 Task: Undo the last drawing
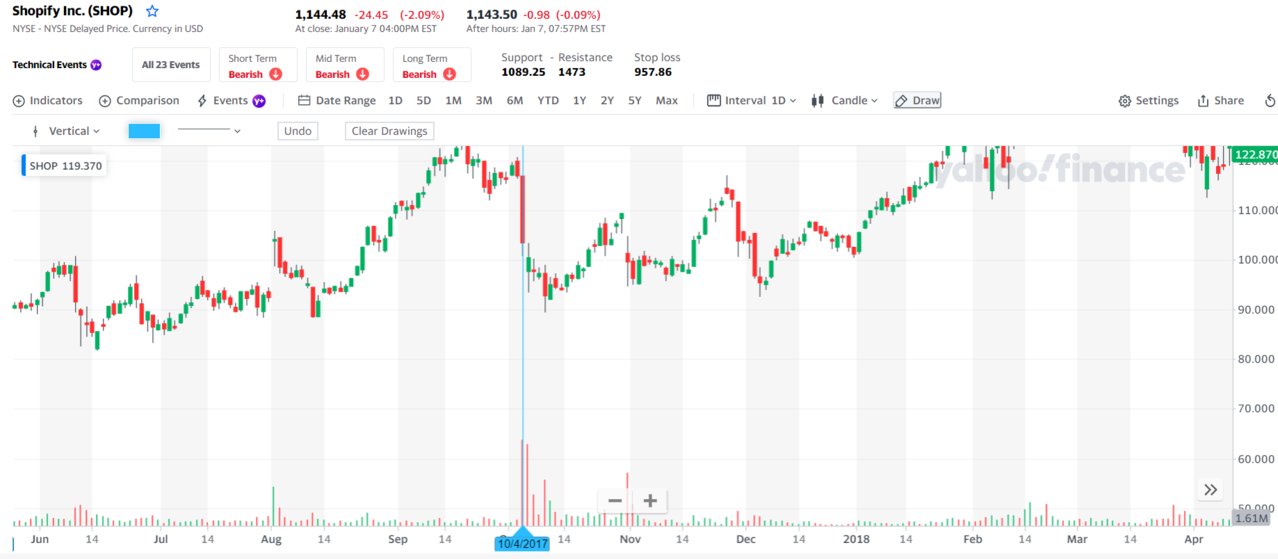tap(298, 131)
